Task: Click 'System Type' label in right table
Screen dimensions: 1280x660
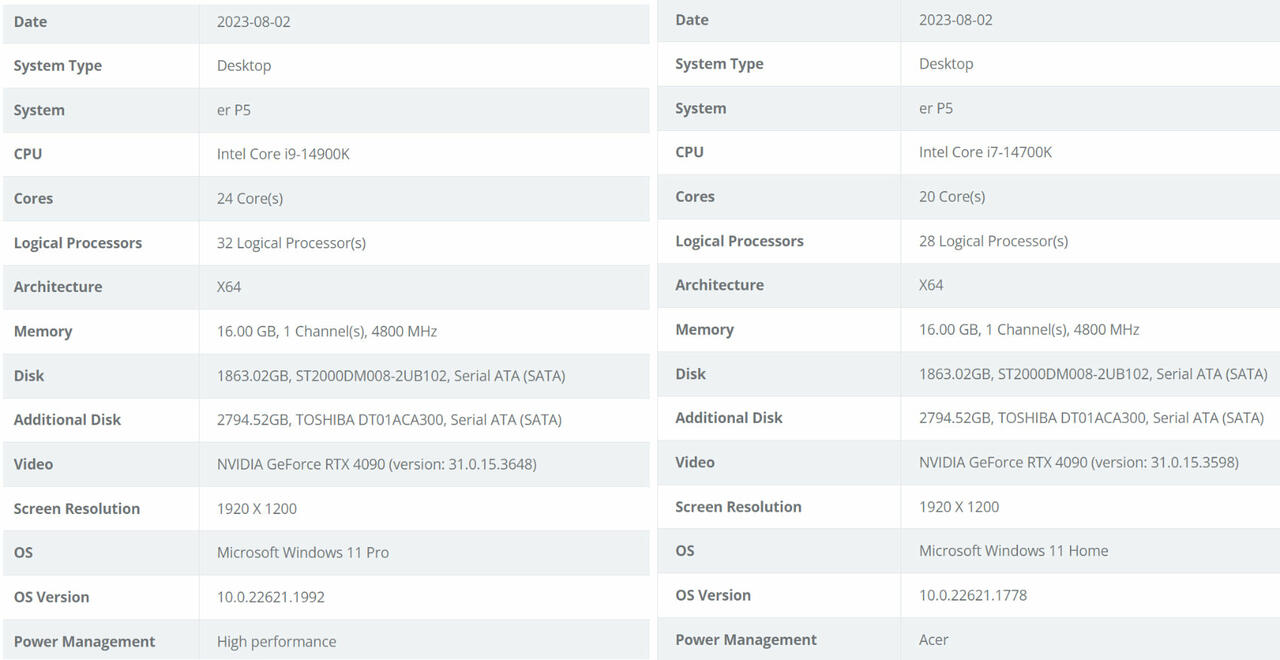Action: tap(719, 64)
